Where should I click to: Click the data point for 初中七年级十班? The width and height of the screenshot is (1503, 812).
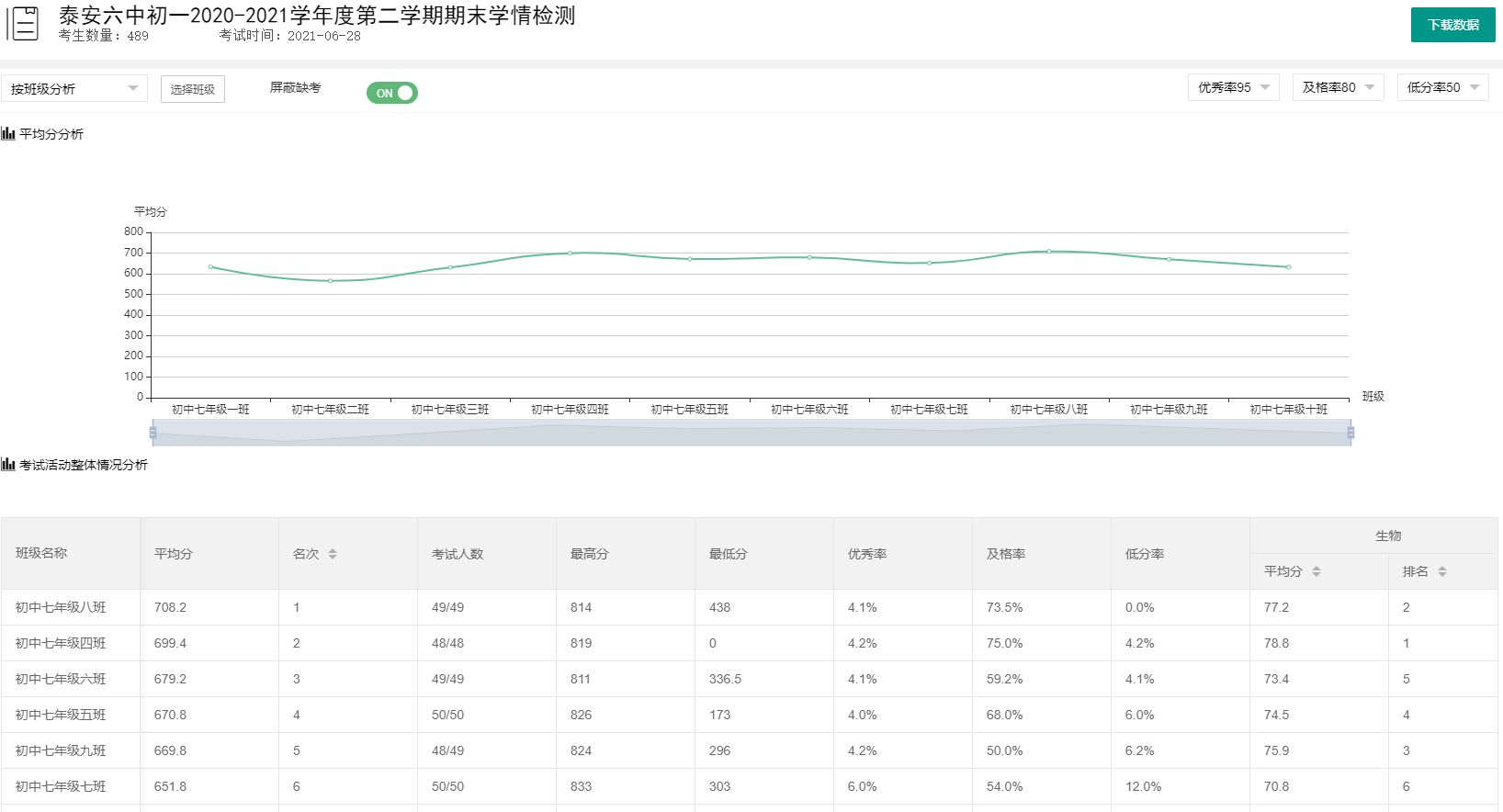click(x=1289, y=267)
